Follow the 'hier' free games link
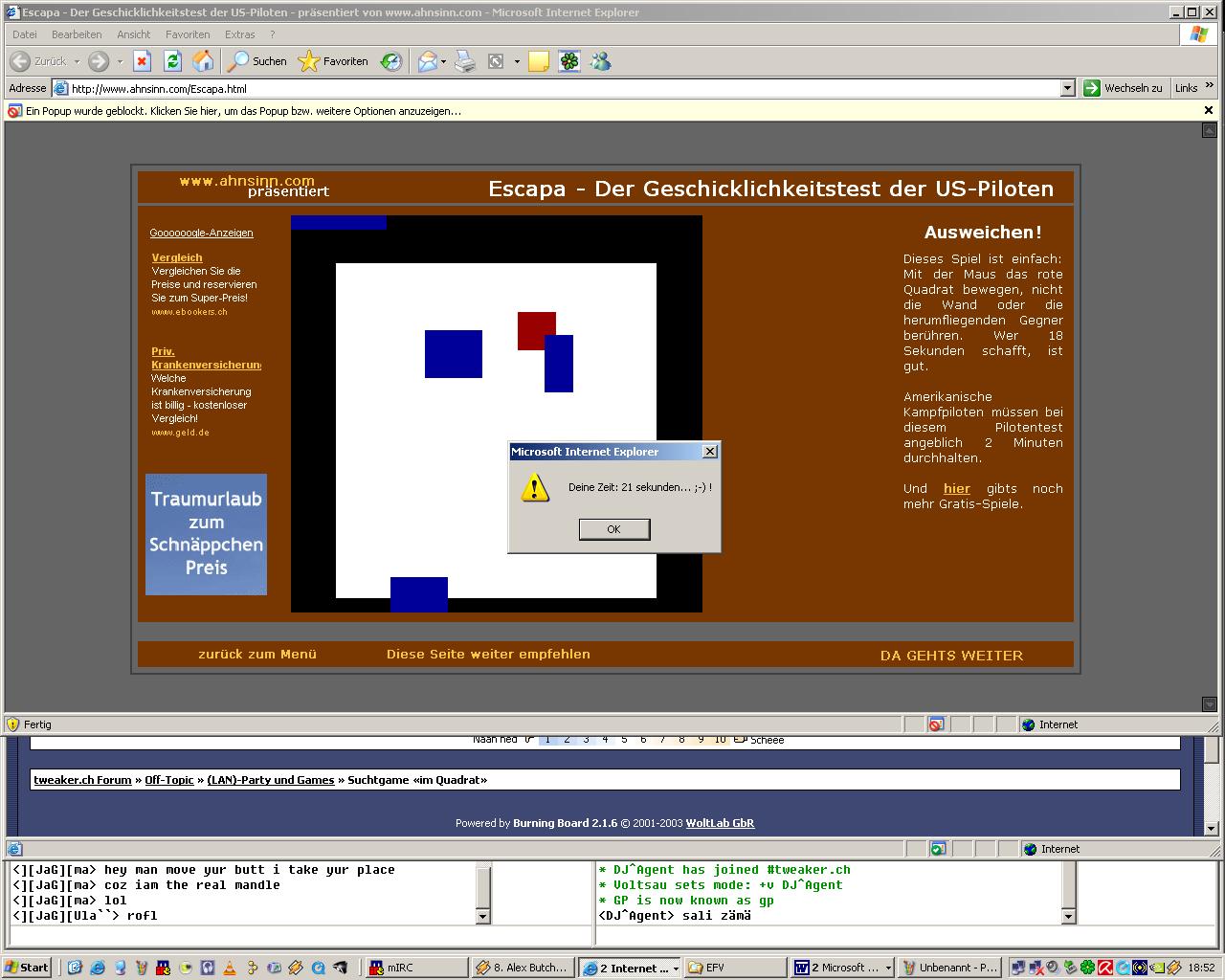This screenshot has width=1225, height=980. [956, 488]
